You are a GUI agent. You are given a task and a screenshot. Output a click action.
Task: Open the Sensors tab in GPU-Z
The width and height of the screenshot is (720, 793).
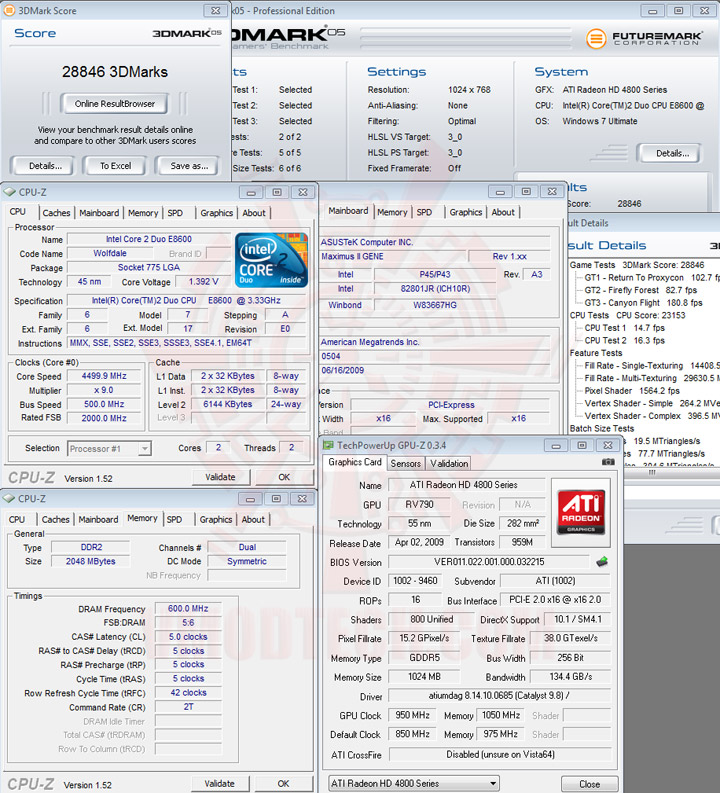pyautogui.click(x=406, y=463)
